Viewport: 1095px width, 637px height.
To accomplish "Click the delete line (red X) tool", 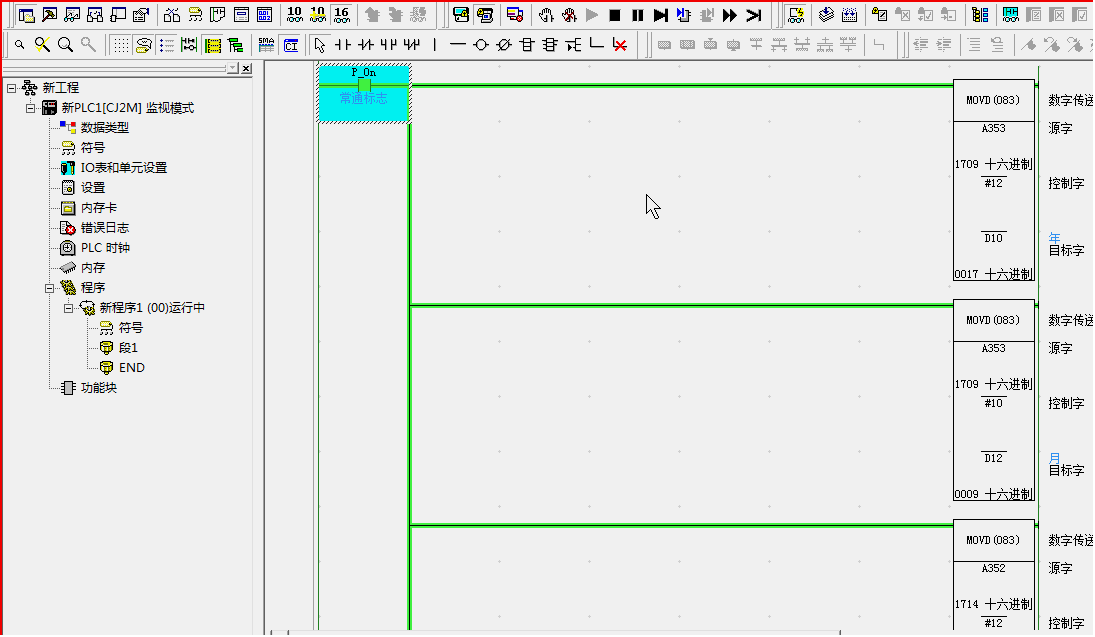I will click(x=620, y=45).
